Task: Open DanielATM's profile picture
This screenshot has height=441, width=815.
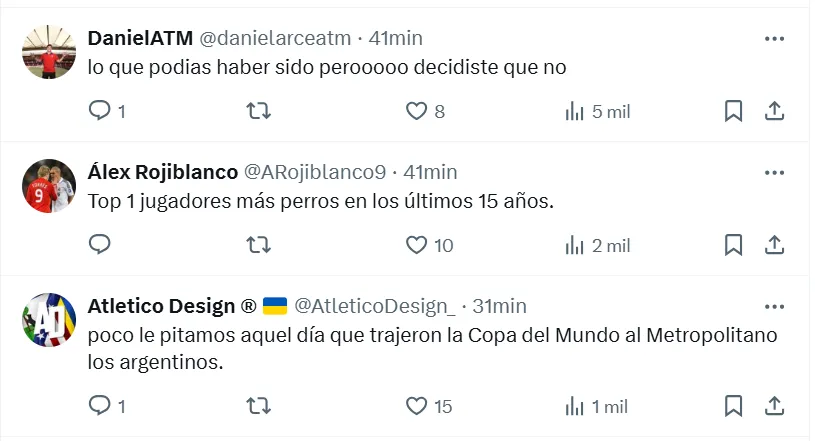Action: pyautogui.click(x=49, y=52)
